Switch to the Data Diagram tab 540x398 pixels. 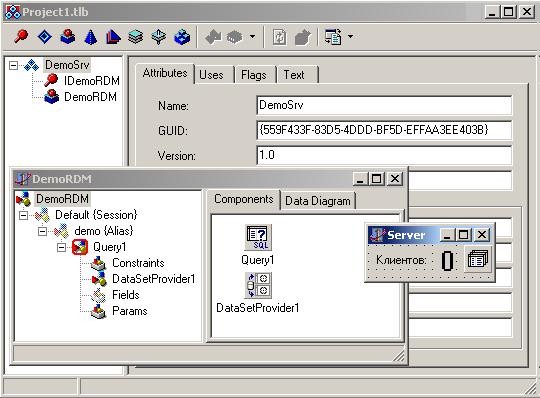(318, 201)
